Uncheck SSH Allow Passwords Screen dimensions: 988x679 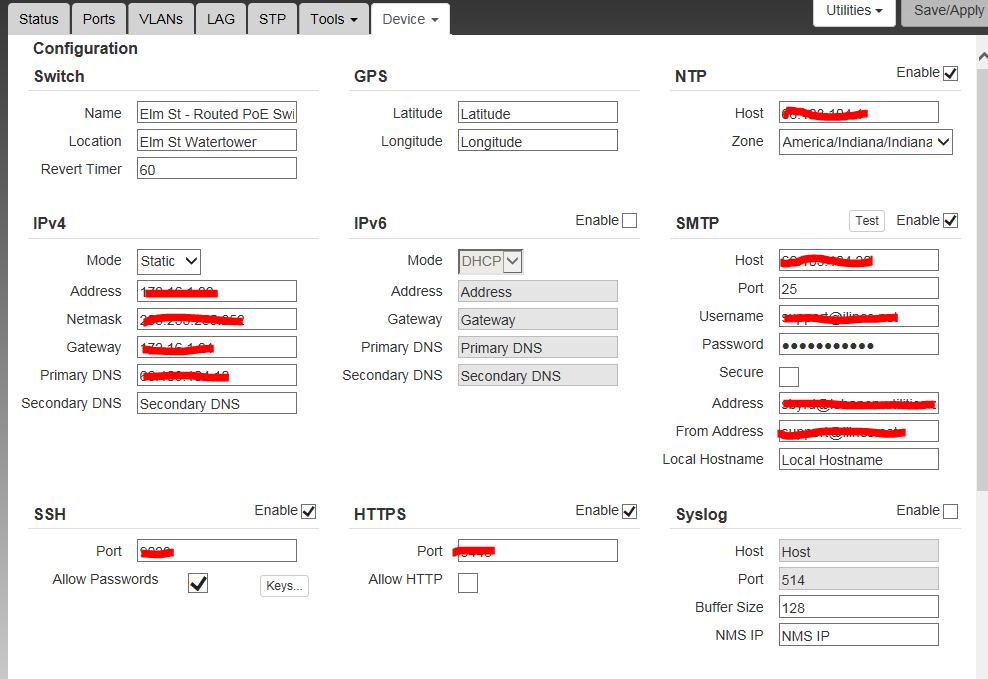198,583
